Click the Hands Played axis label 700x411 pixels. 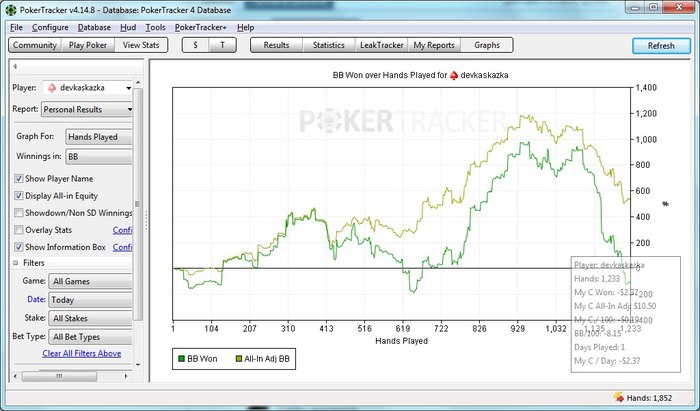coord(401,341)
